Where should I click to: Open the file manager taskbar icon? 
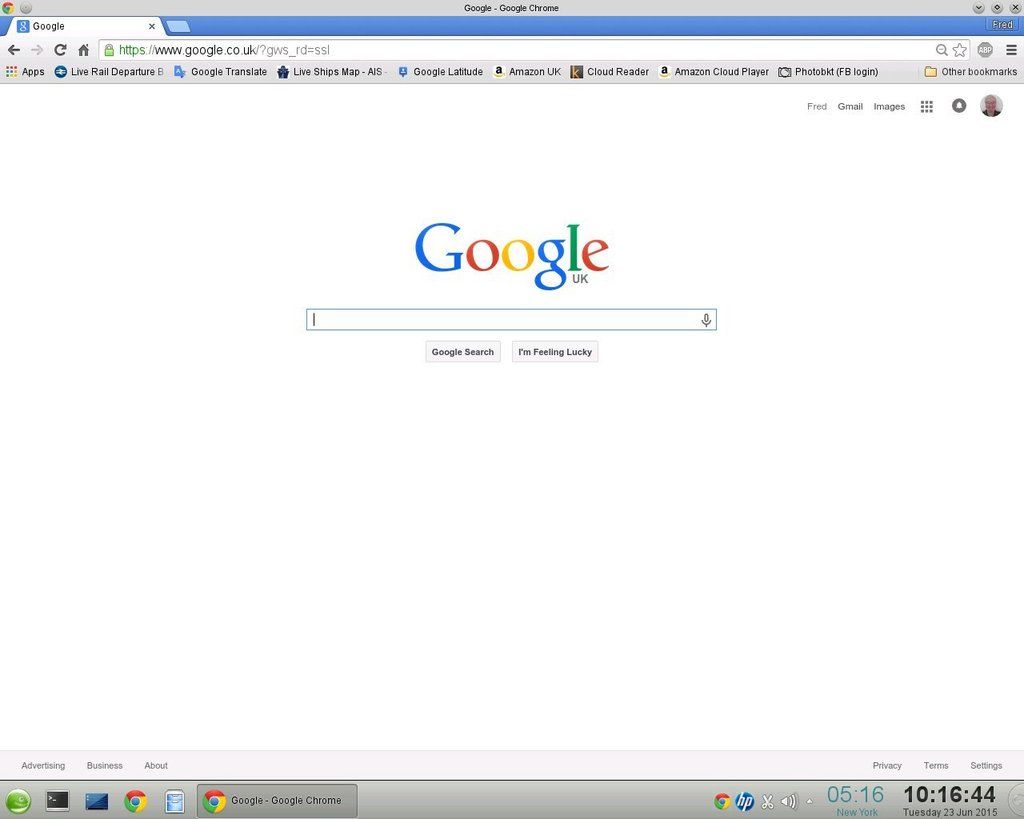[x=174, y=801]
